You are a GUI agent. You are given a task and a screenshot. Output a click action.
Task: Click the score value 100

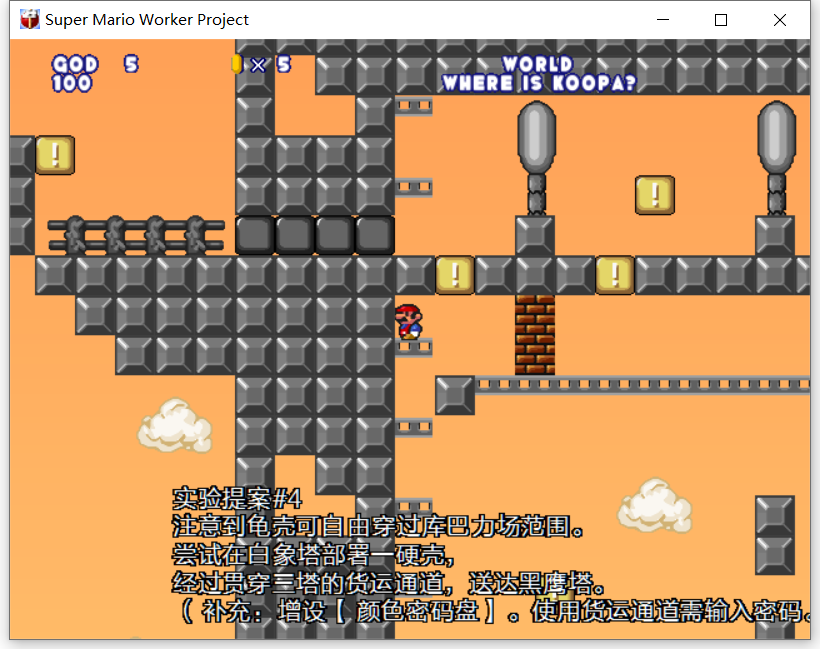click(x=72, y=83)
